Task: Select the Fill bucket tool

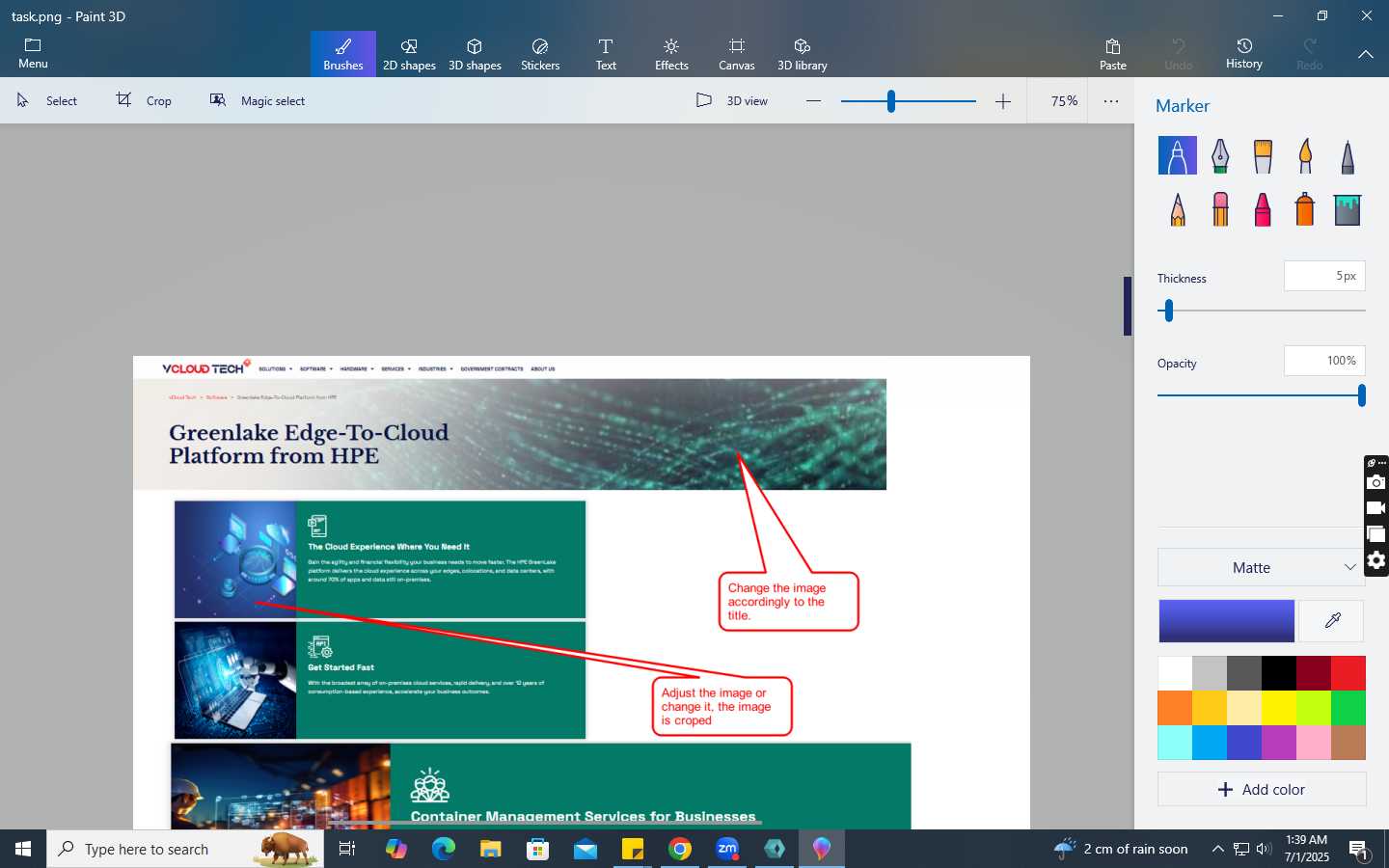Action: [1348, 209]
